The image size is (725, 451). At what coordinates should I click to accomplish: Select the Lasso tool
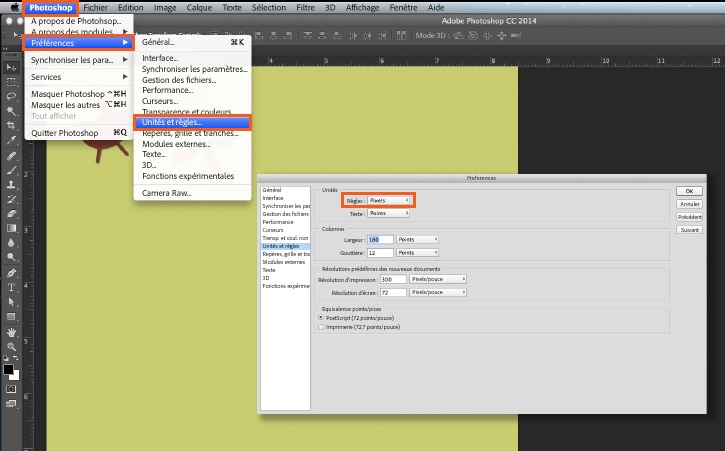pyautogui.click(x=11, y=96)
